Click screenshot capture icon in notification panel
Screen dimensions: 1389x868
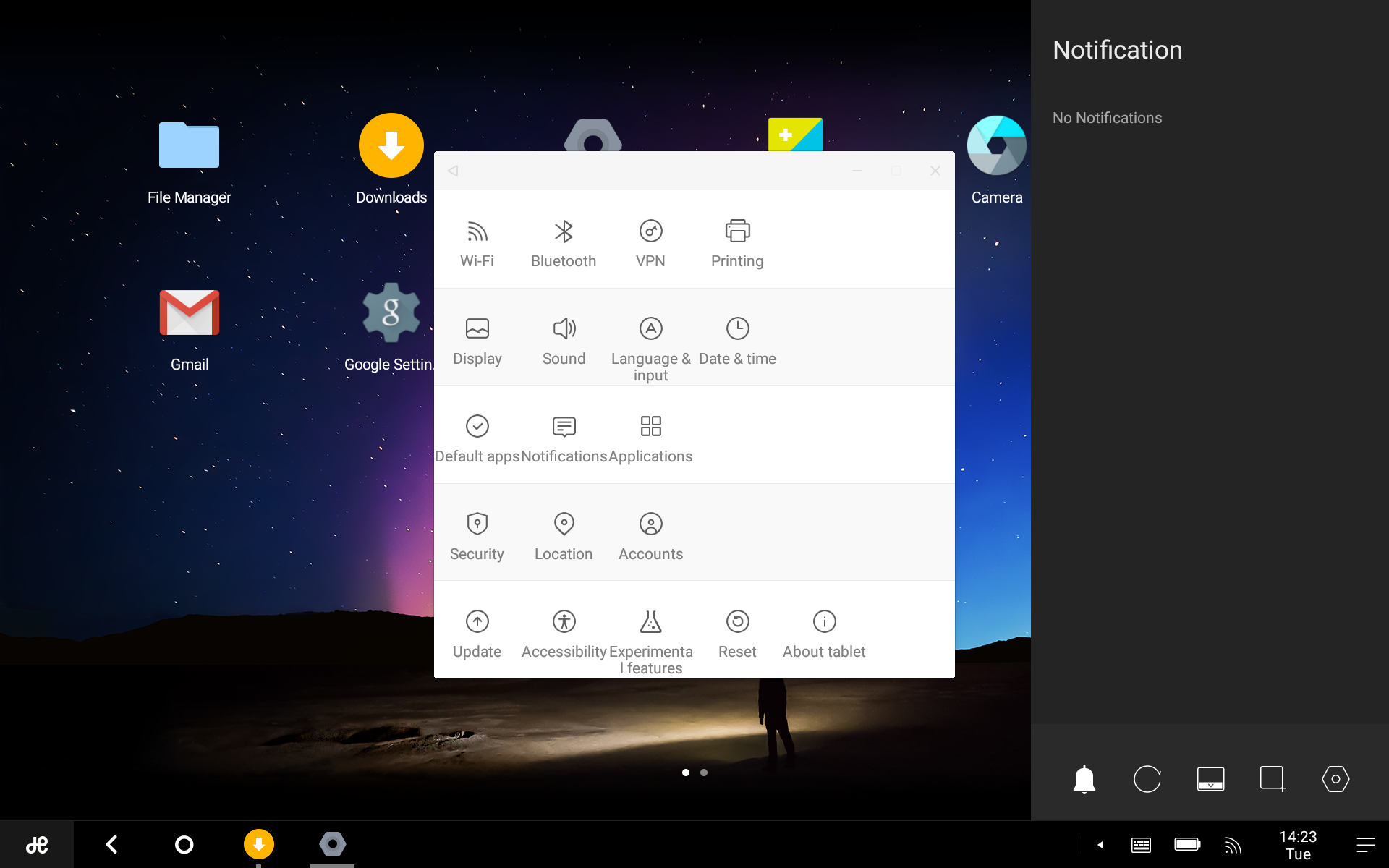click(x=1273, y=779)
